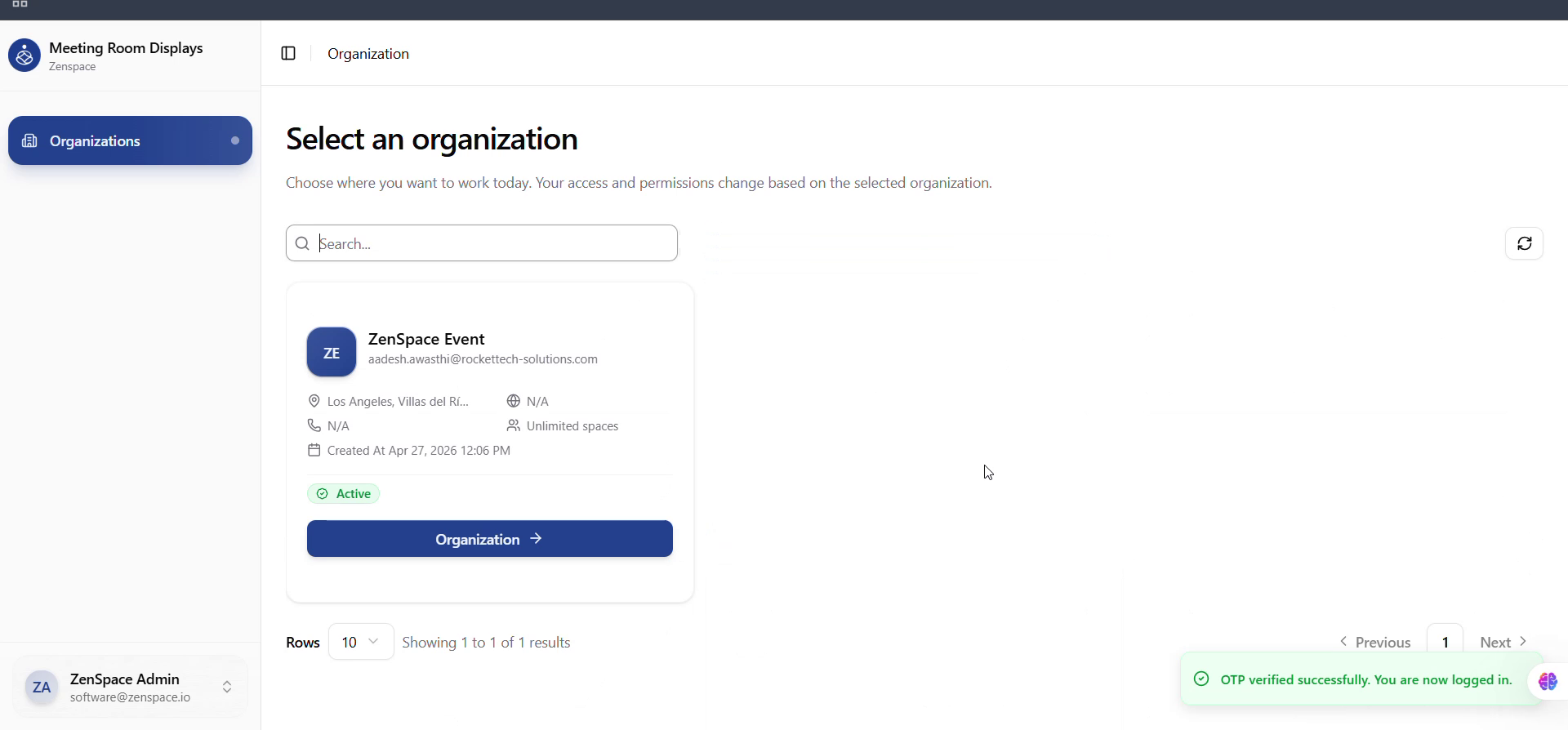Screen dimensions: 1568x730
Task: Open Organizations in the sidebar
Action: pos(130,140)
